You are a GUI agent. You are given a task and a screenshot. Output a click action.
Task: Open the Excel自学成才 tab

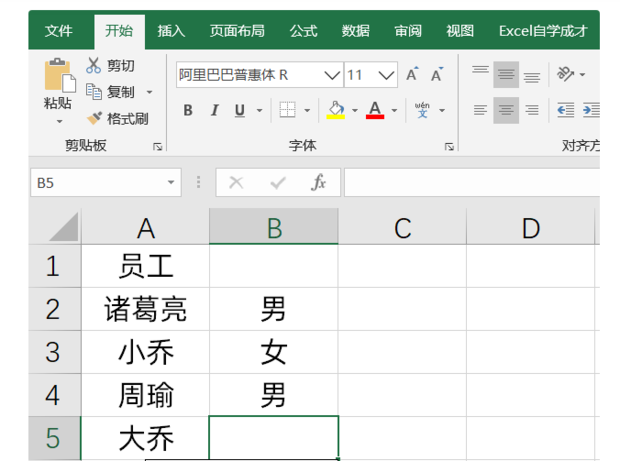[x=543, y=30]
